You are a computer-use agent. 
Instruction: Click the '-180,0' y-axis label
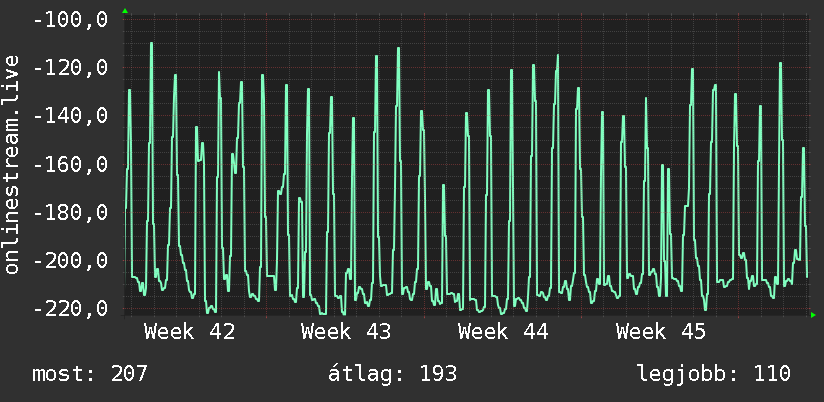pos(70,213)
